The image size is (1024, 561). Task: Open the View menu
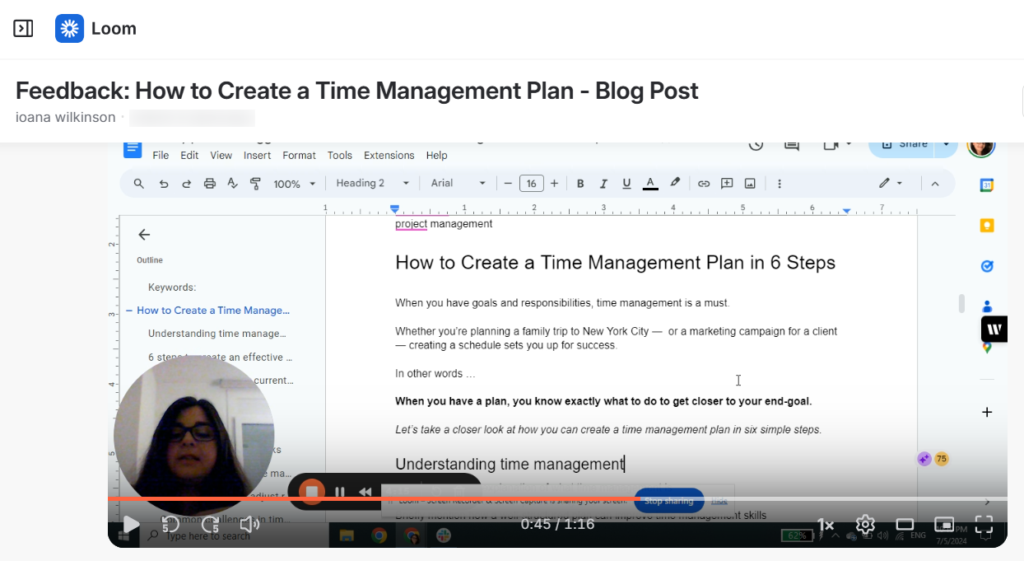pyautogui.click(x=221, y=155)
